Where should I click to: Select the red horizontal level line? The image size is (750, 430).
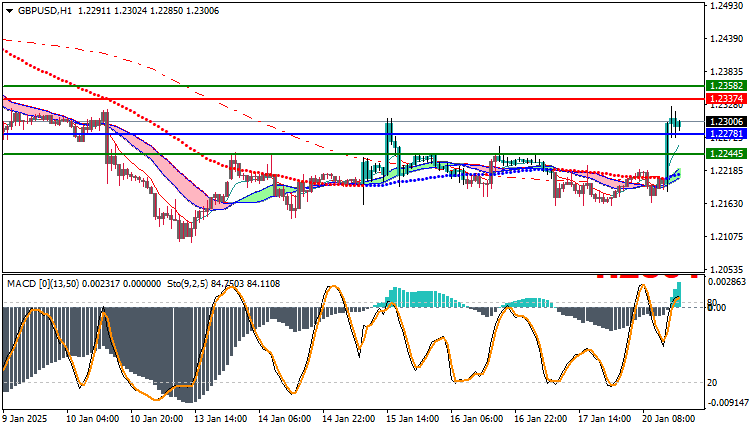354,99
